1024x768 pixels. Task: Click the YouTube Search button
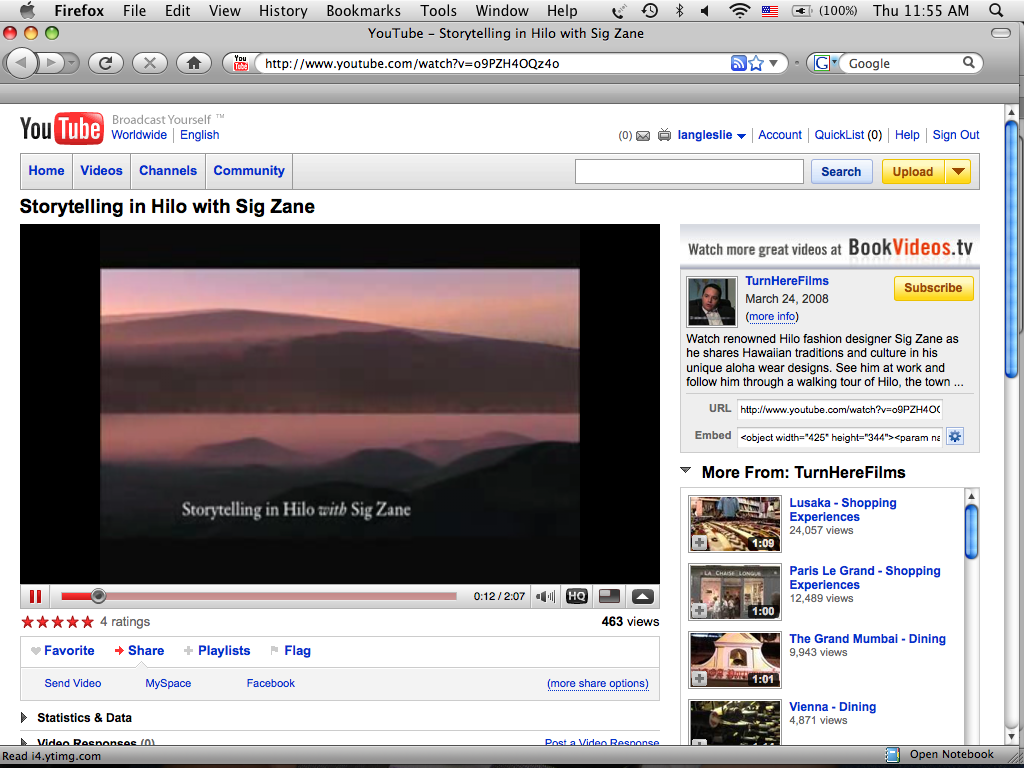click(x=841, y=172)
